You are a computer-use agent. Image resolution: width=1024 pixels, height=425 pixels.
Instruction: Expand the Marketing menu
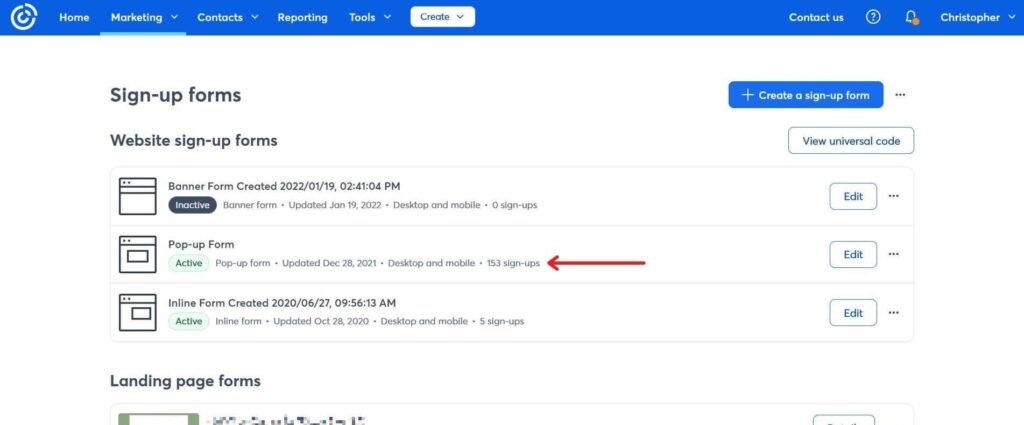(144, 18)
